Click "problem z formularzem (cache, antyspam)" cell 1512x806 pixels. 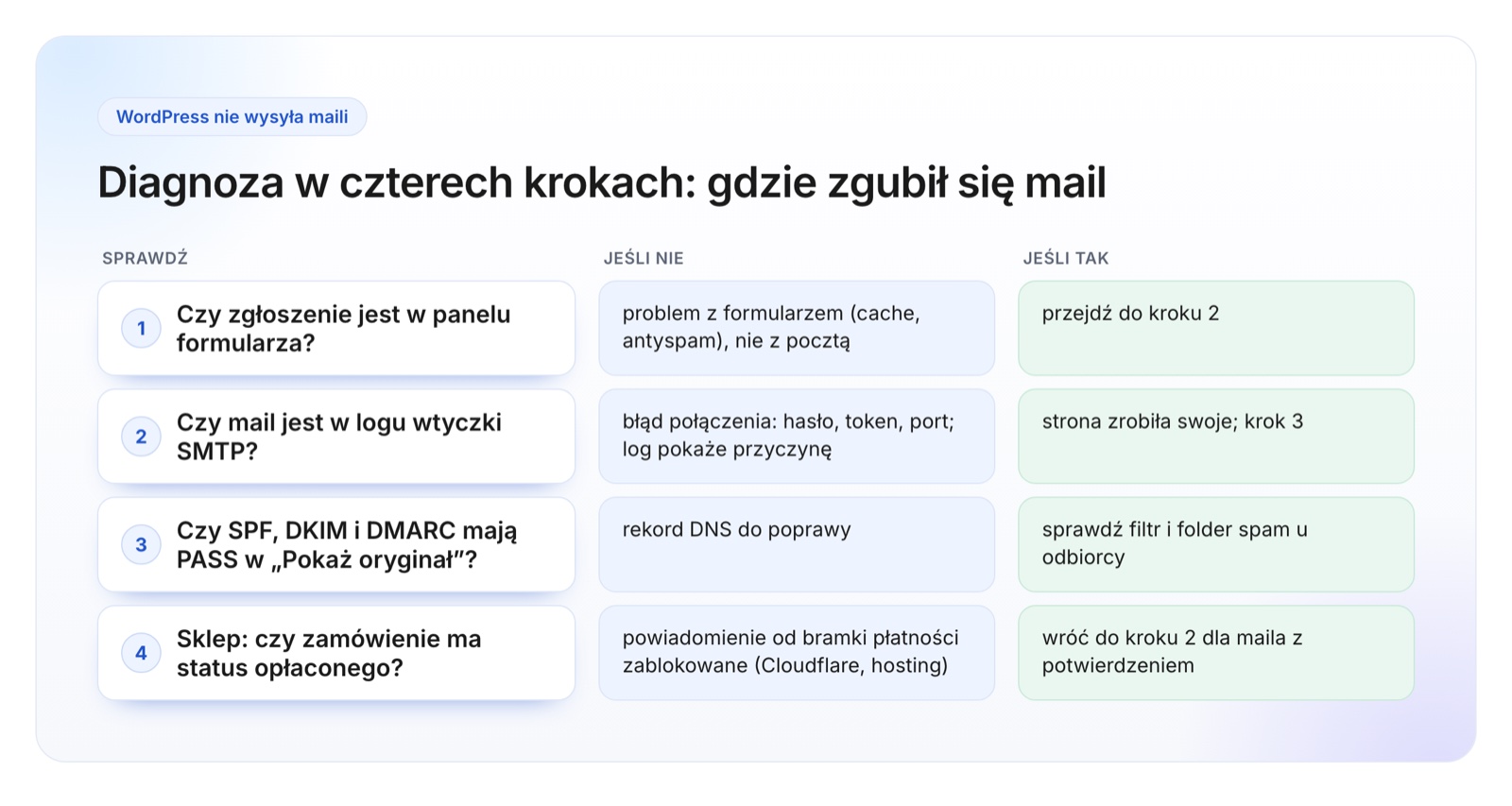[797, 328]
